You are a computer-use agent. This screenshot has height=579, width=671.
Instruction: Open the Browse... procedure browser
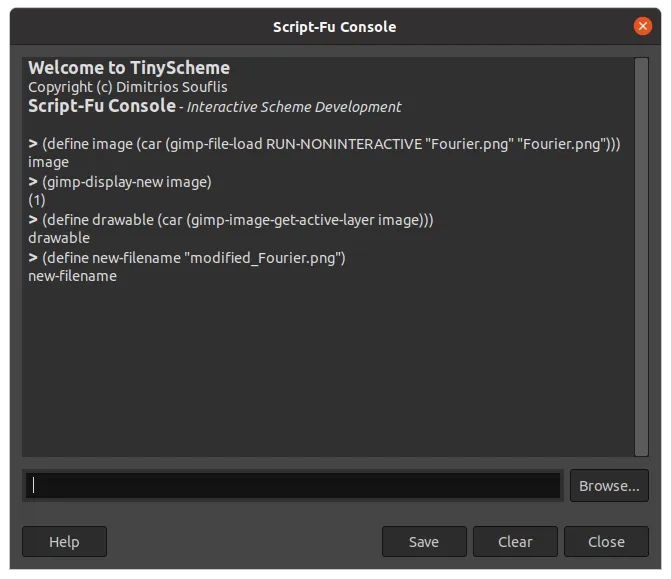pos(609,486)
